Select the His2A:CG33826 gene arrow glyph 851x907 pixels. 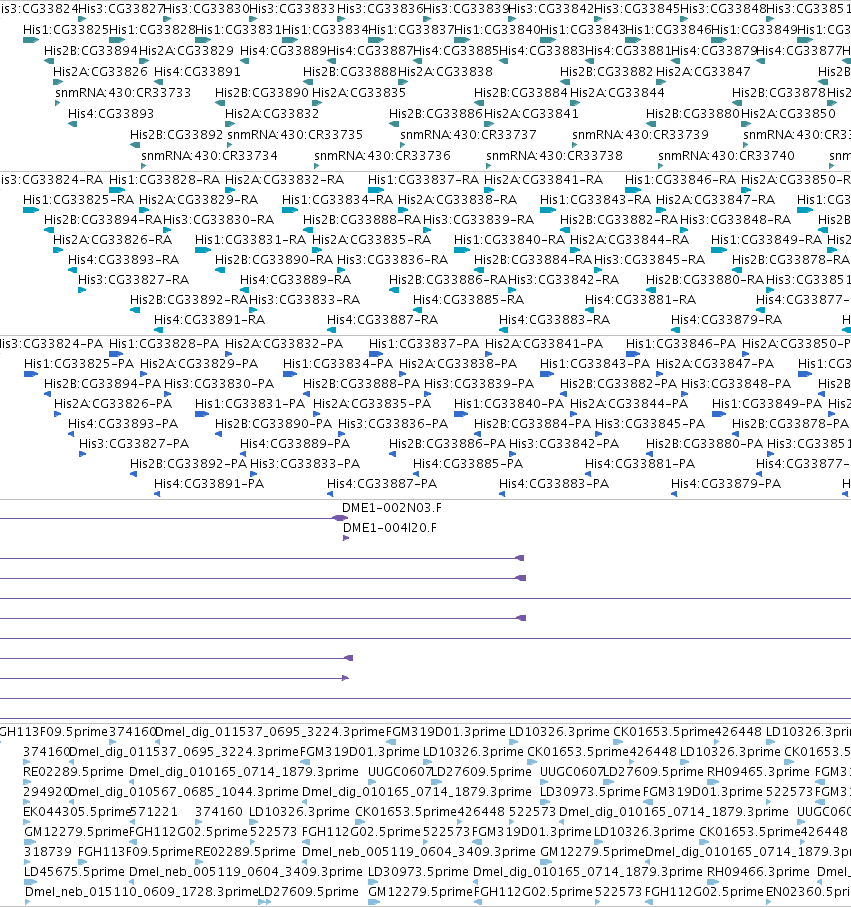pyautogui.click(x=58, y=82)
